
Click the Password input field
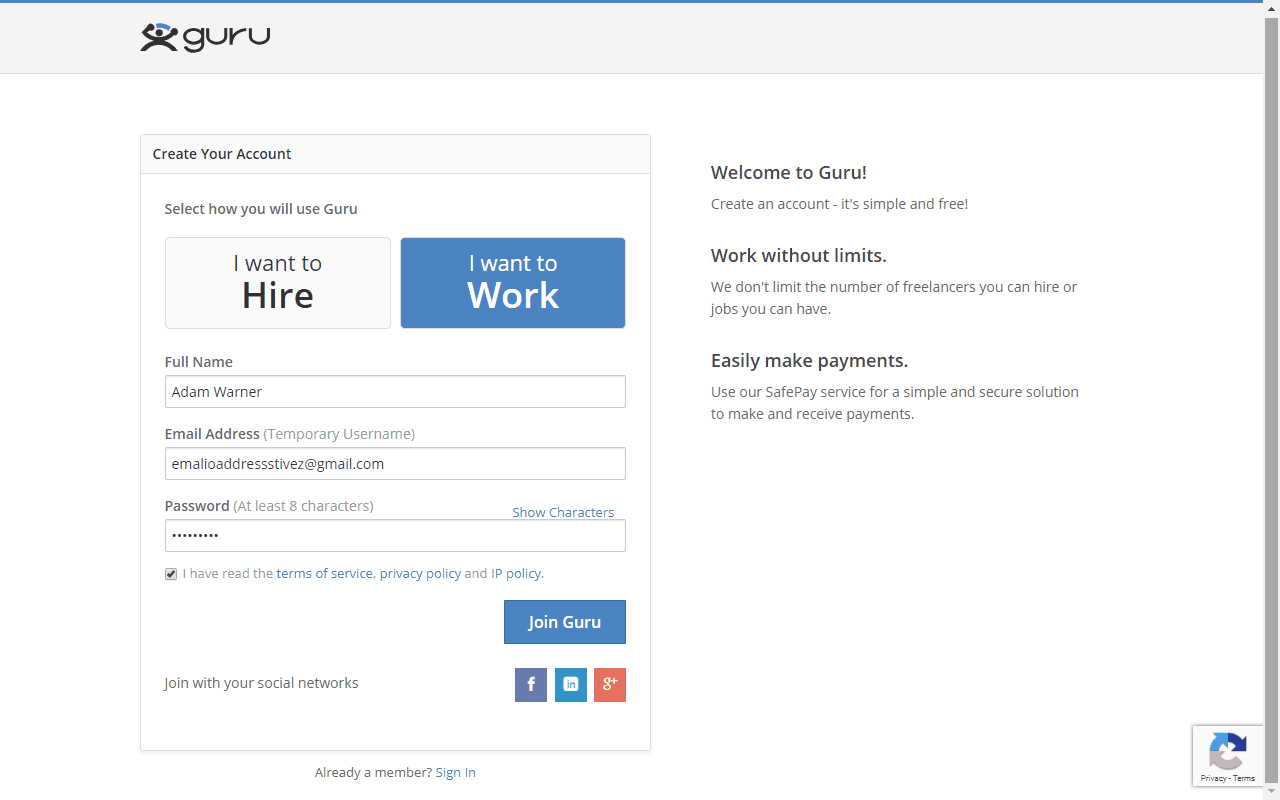point(395,536)
